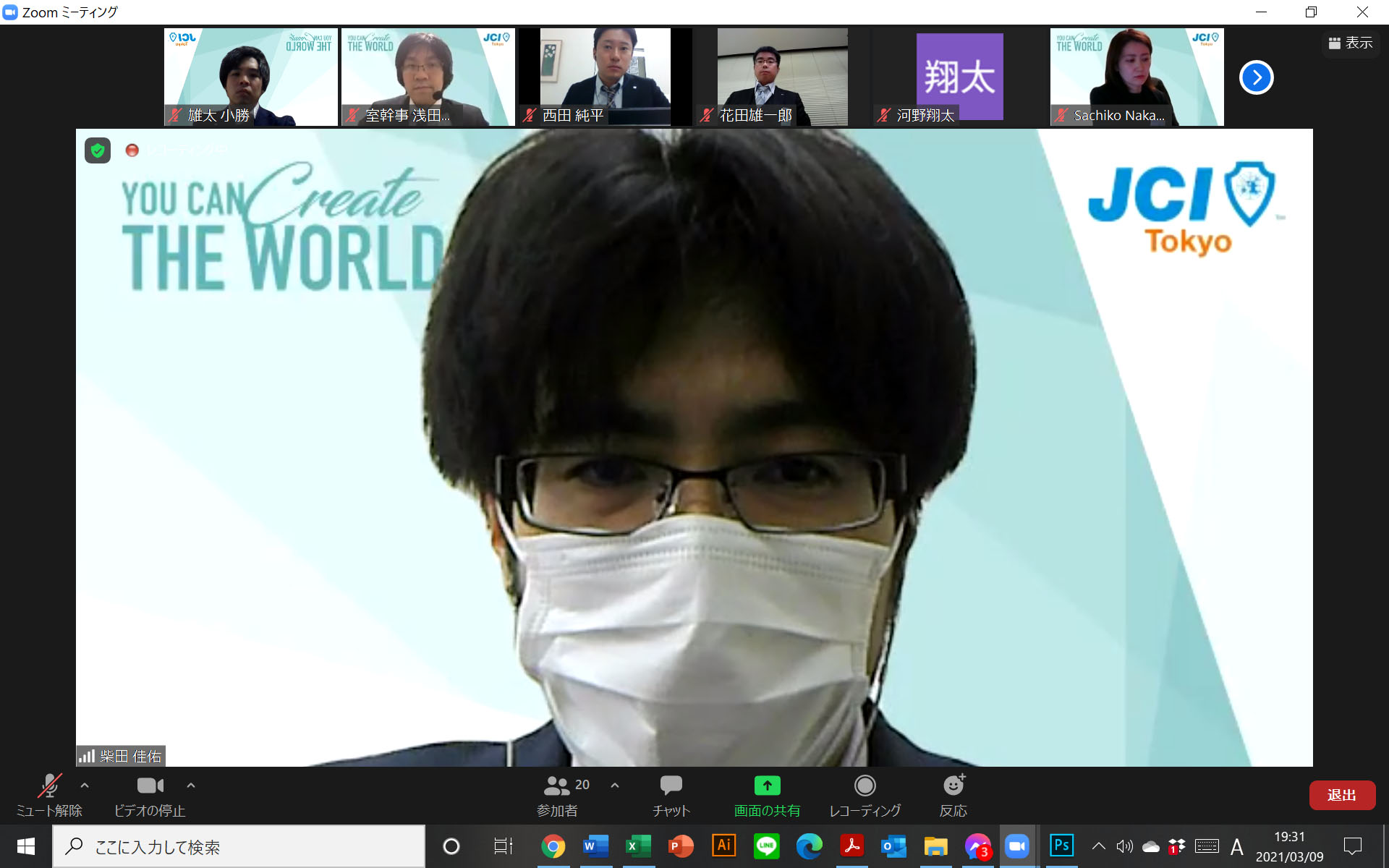Screen dimensions: 1389x868
Task: Unmute microphone (ミュート解除)
Action: coord(49,794)
